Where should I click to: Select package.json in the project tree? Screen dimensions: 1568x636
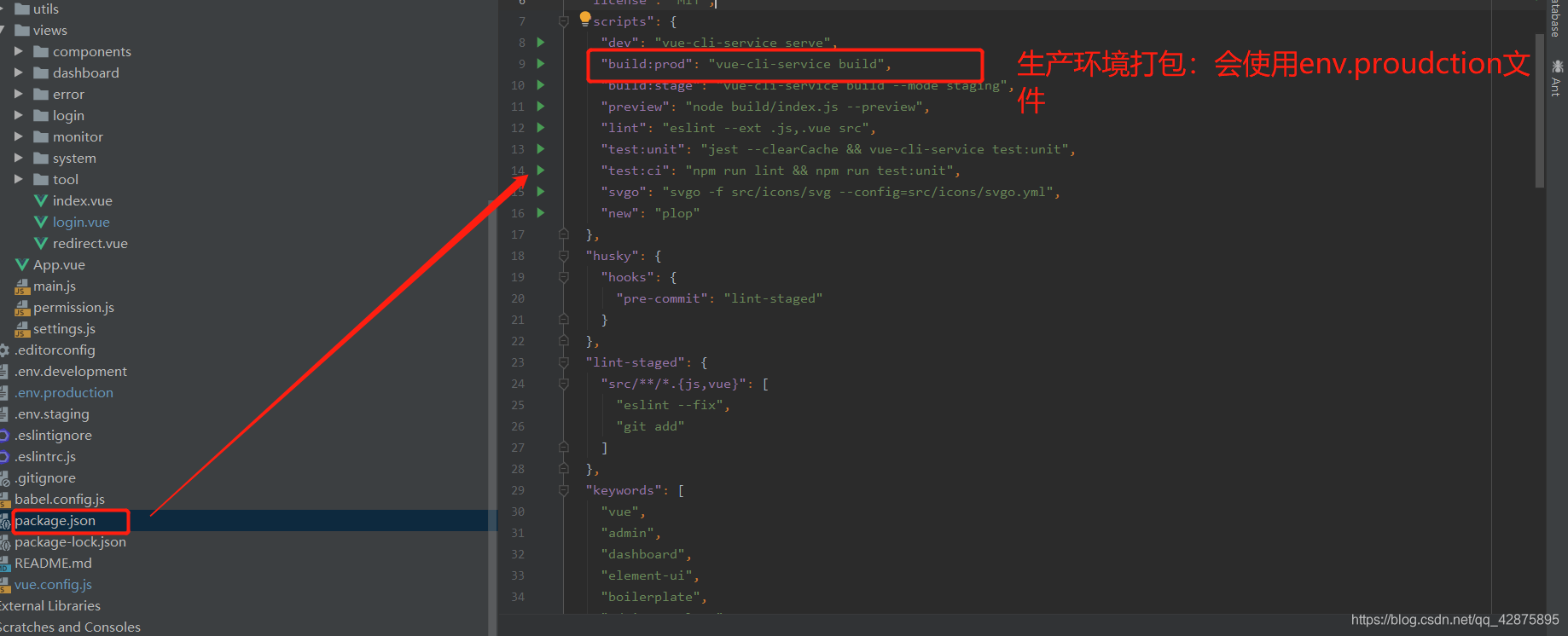[55, 520]
